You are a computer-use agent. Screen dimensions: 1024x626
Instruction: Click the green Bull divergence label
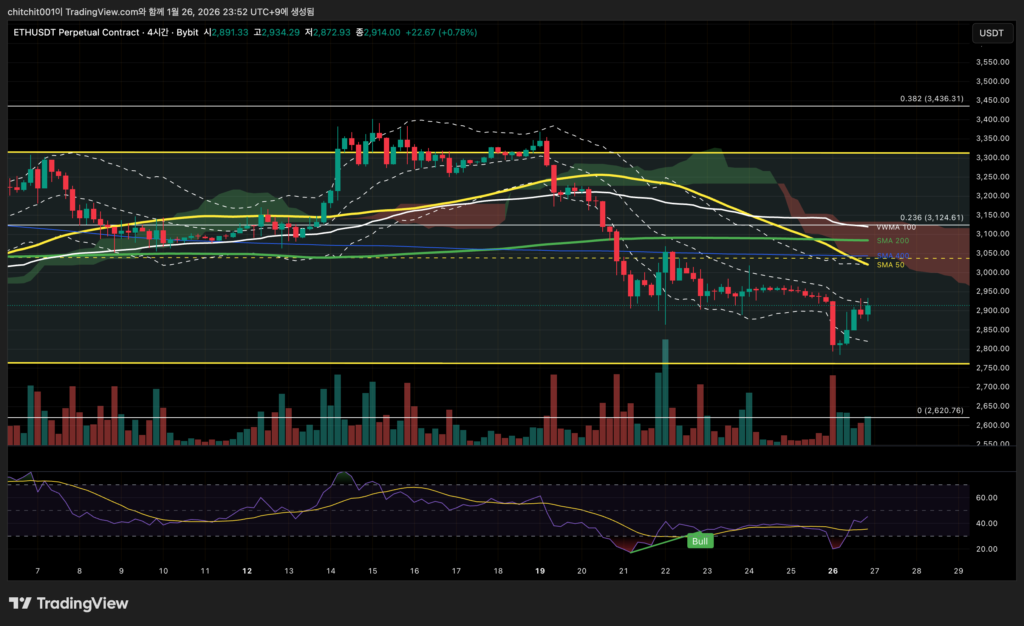pyautogui.click(x=700, y=541)
